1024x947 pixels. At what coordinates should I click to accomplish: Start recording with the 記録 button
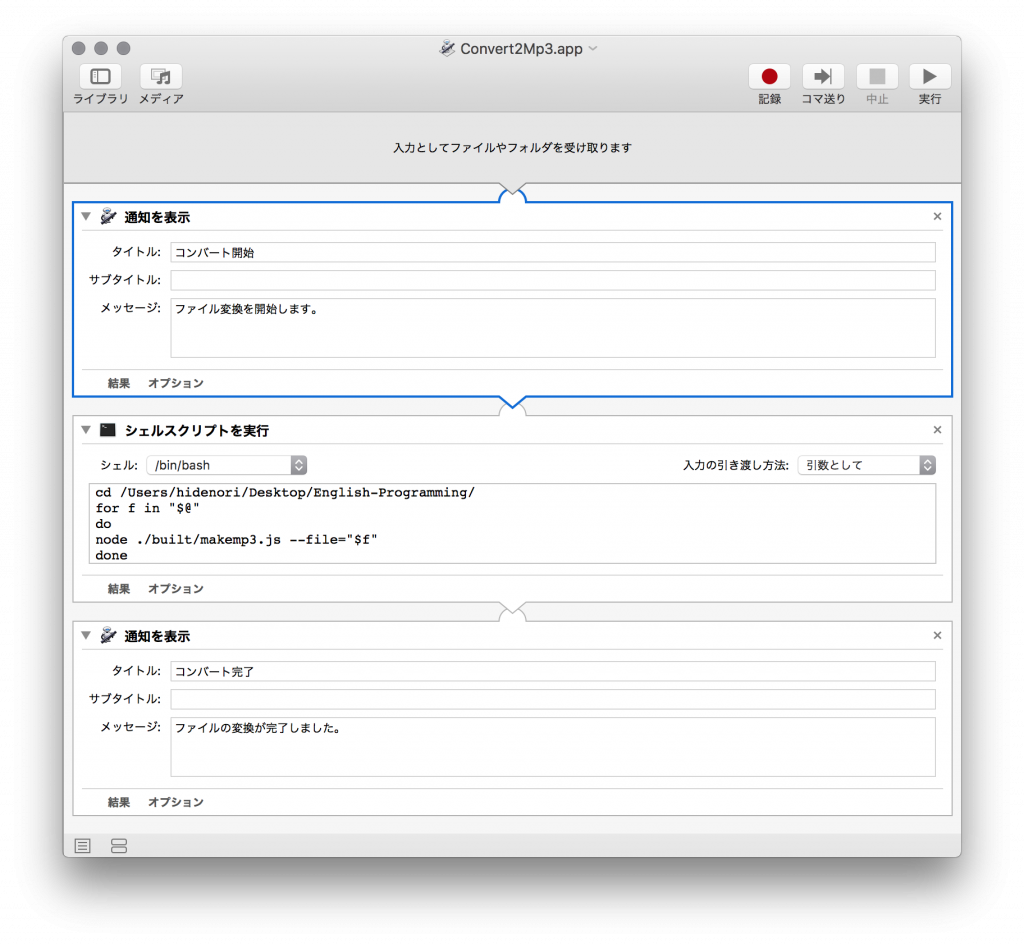point(769,76)
